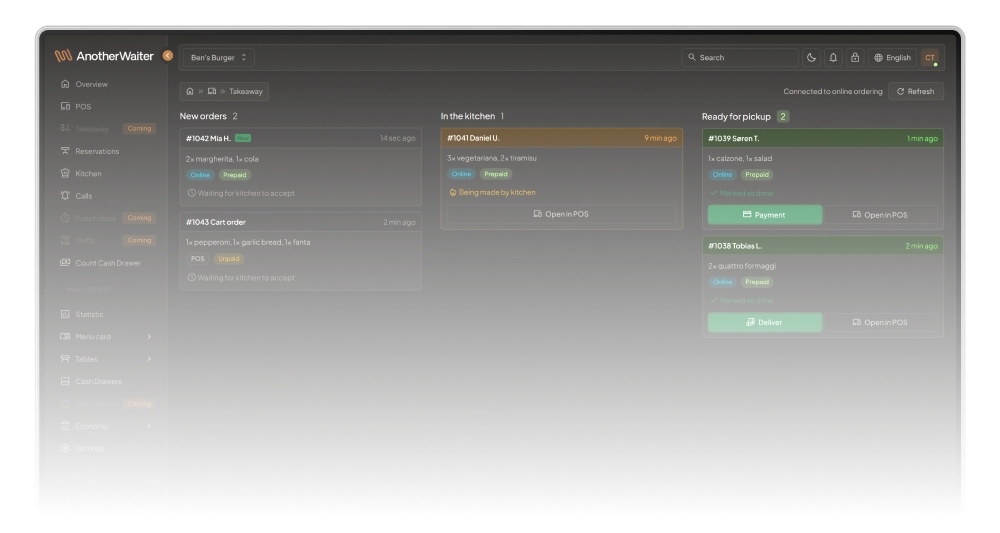1000x533 pixels.
Task: Toggle dark mode with moon icon
Action: coord(811,57)
